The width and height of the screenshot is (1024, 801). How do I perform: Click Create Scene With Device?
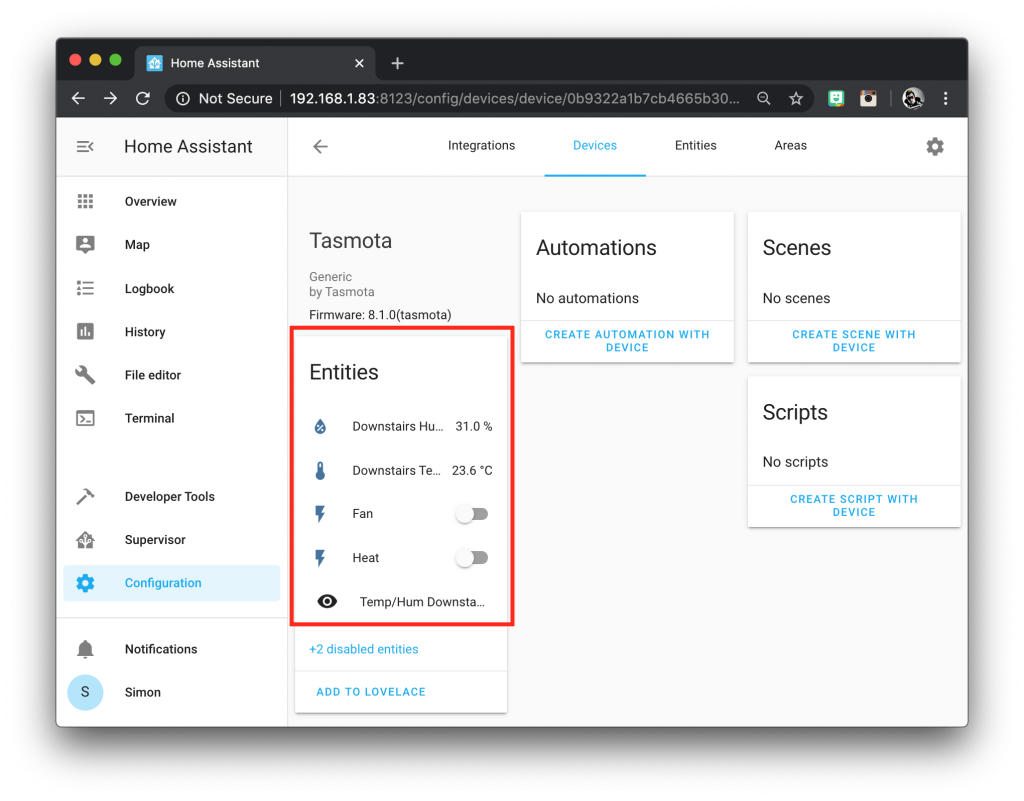(854, 341)
